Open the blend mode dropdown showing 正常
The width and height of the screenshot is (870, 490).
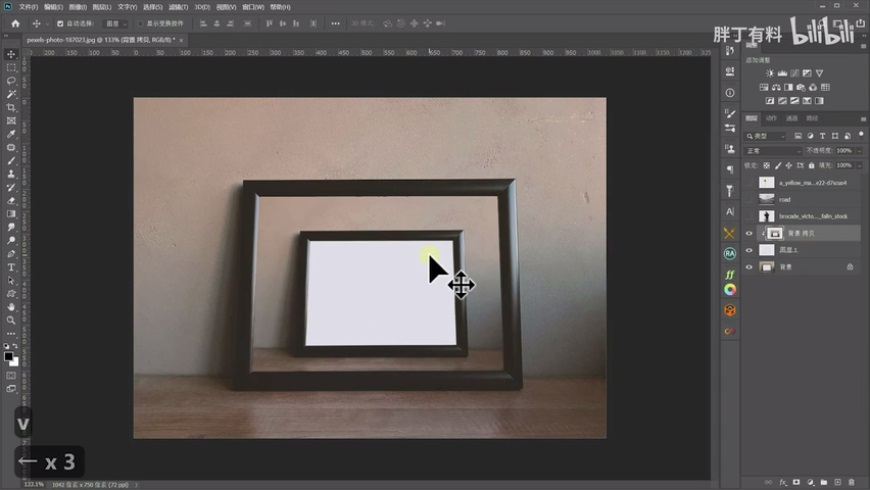[x=772, y=150]
